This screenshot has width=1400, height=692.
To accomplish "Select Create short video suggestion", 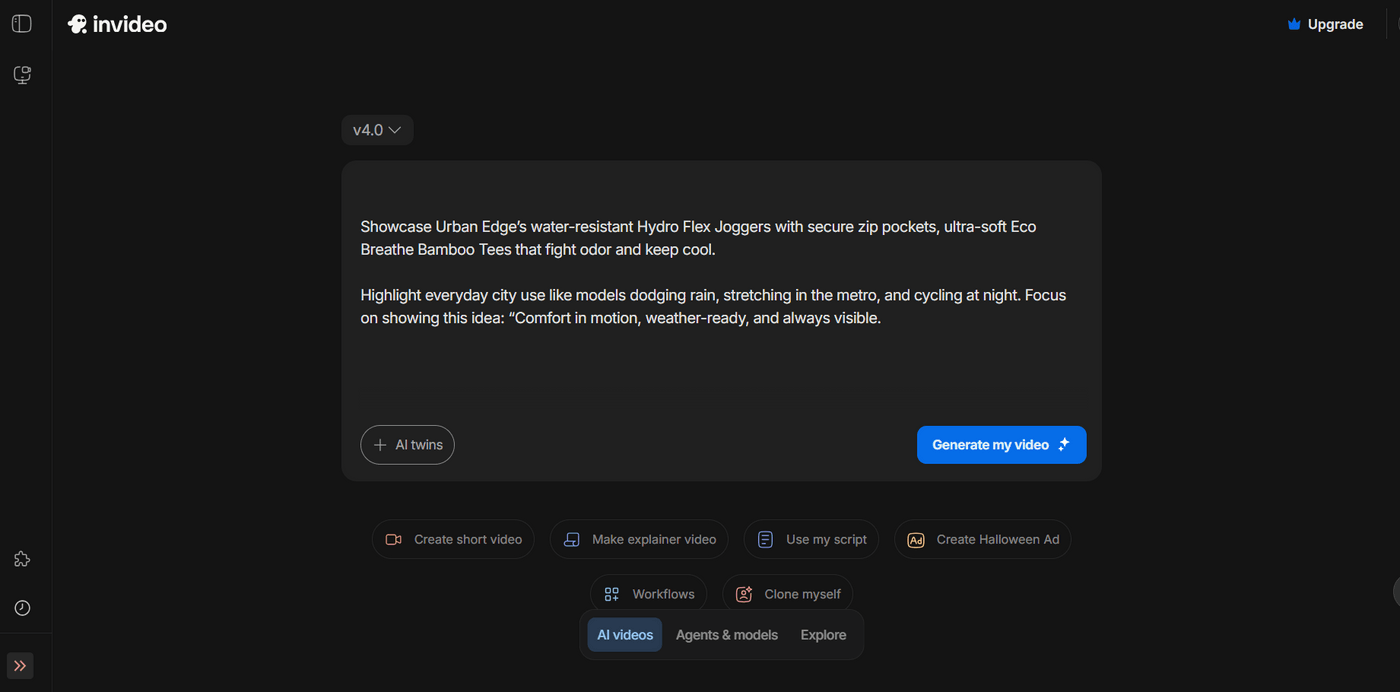I will (454, 540).
